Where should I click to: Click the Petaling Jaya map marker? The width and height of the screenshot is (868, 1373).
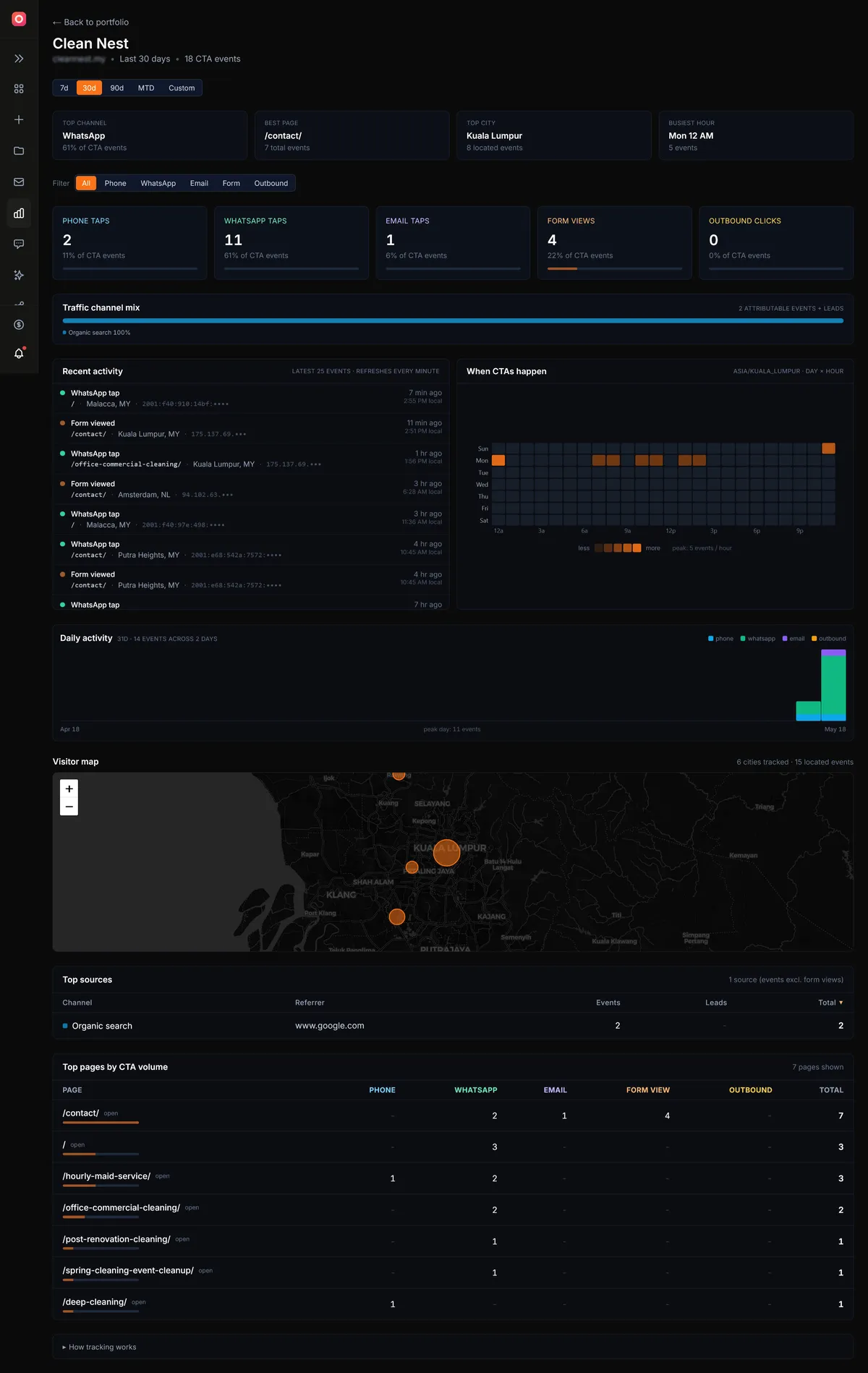coord(412,867)
